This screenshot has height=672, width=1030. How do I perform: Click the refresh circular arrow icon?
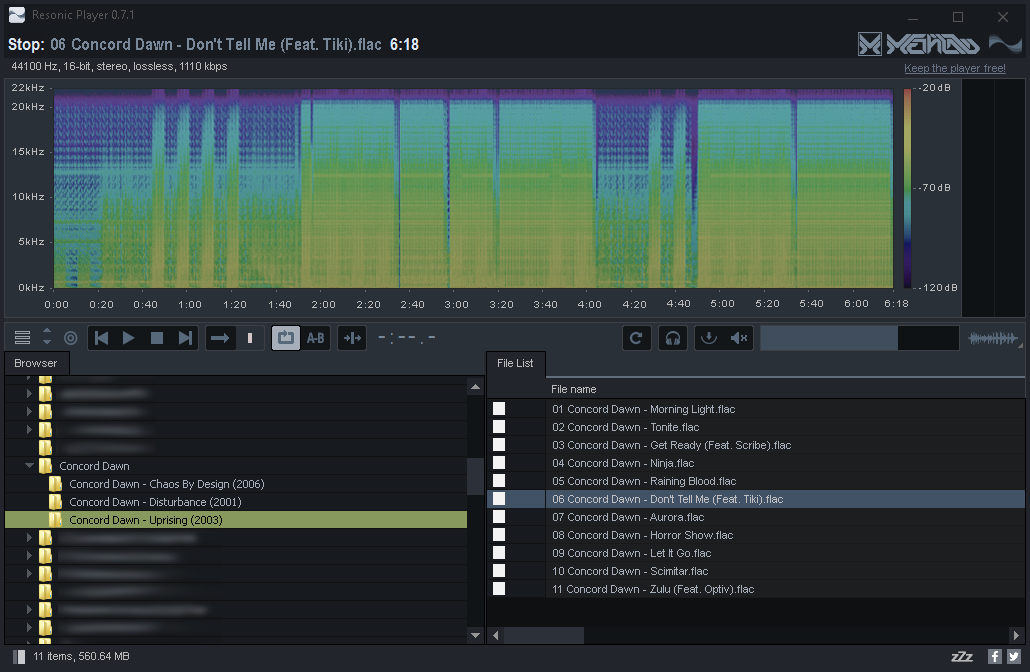[x=636, y=338]
